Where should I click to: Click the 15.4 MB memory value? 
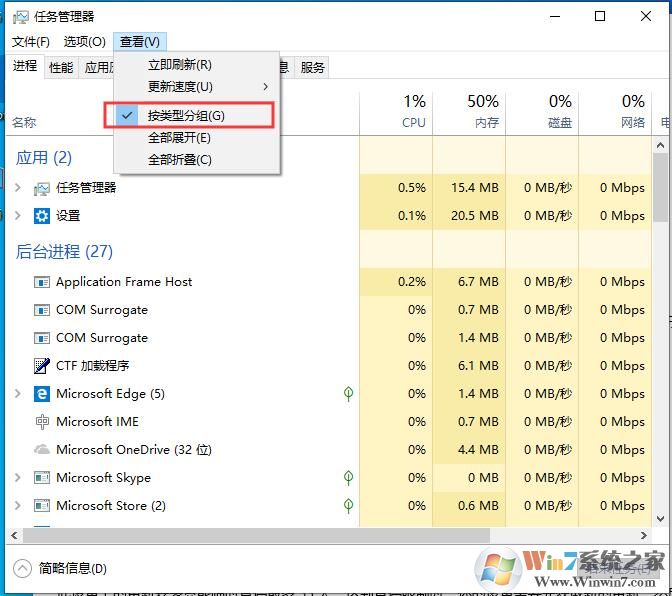[474, 188]
